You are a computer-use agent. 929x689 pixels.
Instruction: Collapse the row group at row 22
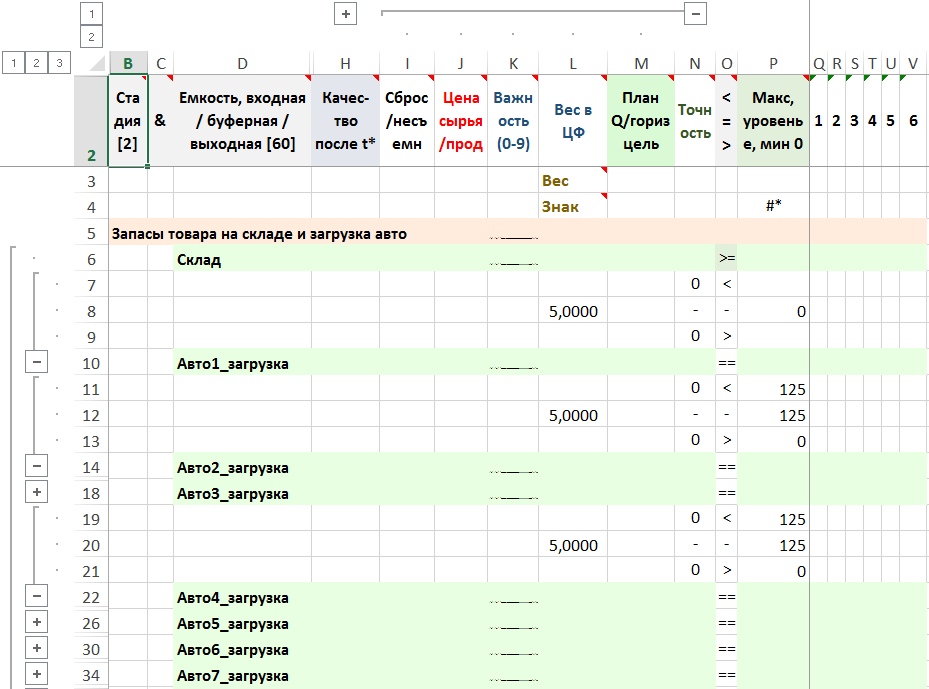[x=37, y=597]
